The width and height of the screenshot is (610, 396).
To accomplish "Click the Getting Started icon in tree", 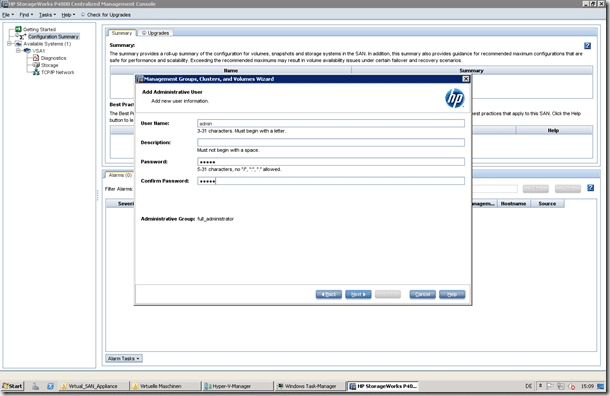I will pyautogui.click(x=18, y=29).
